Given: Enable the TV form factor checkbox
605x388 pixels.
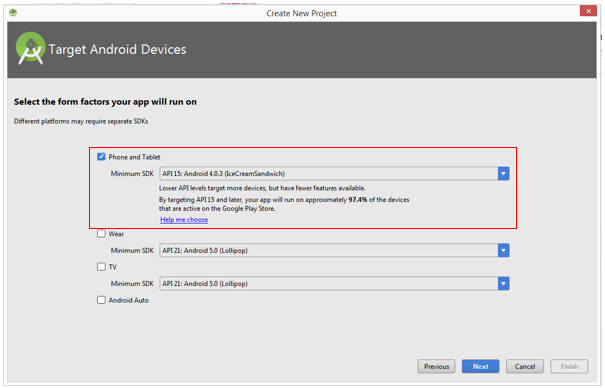Looking at the screenshot, I should (x=101, y=267).
